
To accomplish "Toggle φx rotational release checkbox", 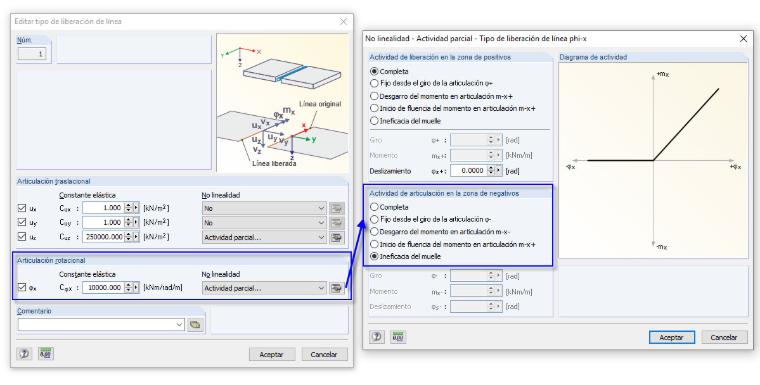I will [x=21, y=287].
